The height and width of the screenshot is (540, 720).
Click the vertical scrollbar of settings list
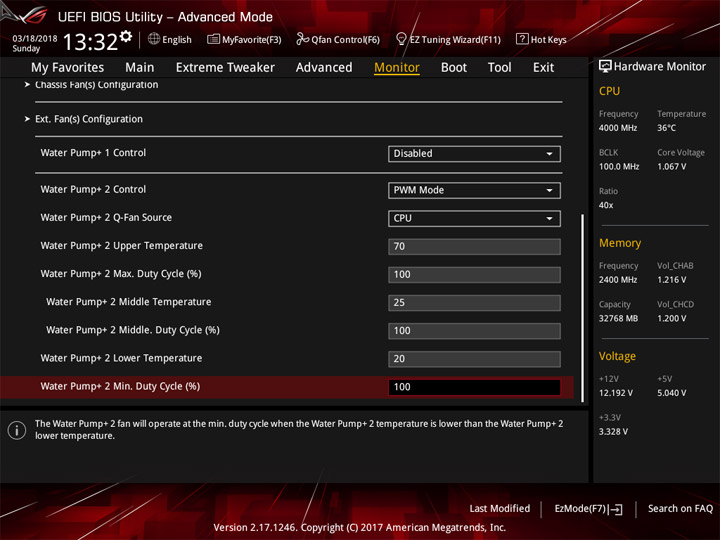click(x=583, y=308)
